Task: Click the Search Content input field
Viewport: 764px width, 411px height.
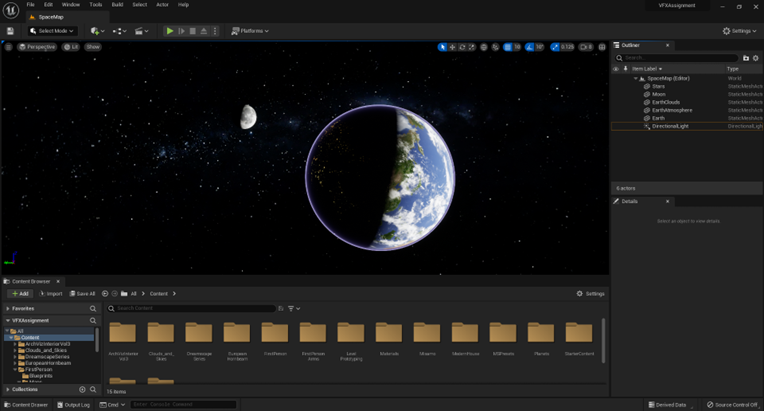Action: click(x=190, y=308)
